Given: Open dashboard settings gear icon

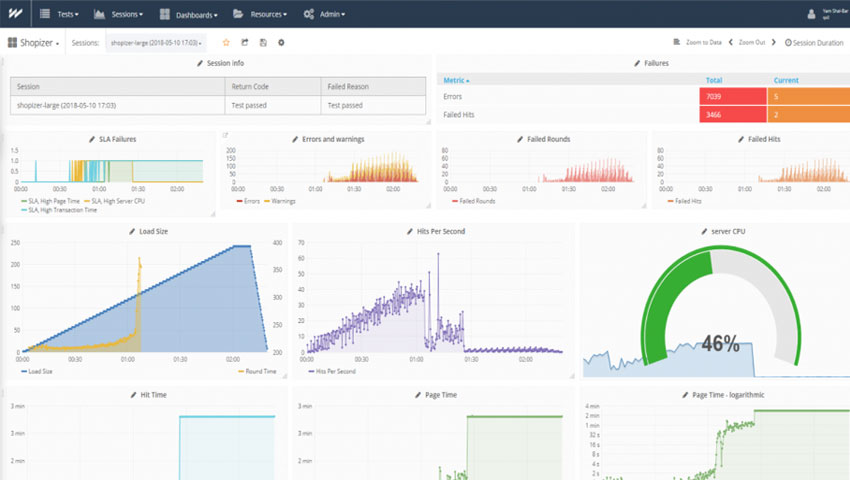Looking at the screenshot, I should [281, 43].
